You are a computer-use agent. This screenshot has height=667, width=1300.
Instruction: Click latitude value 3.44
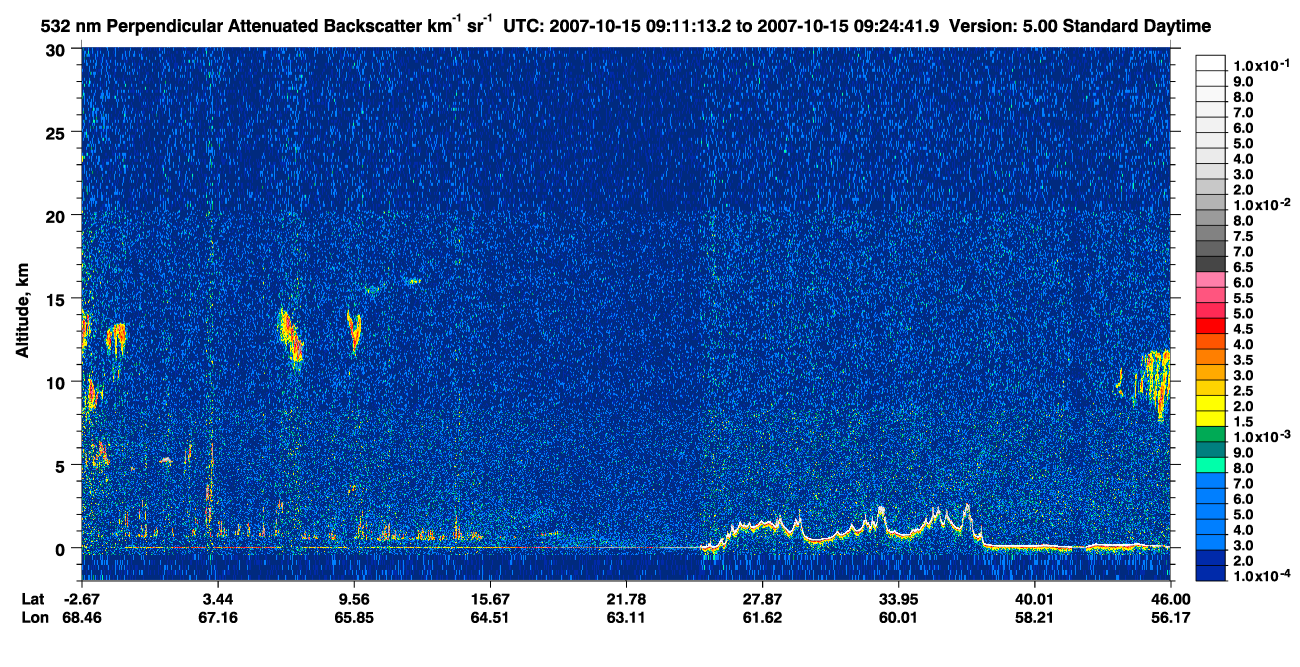218,598
